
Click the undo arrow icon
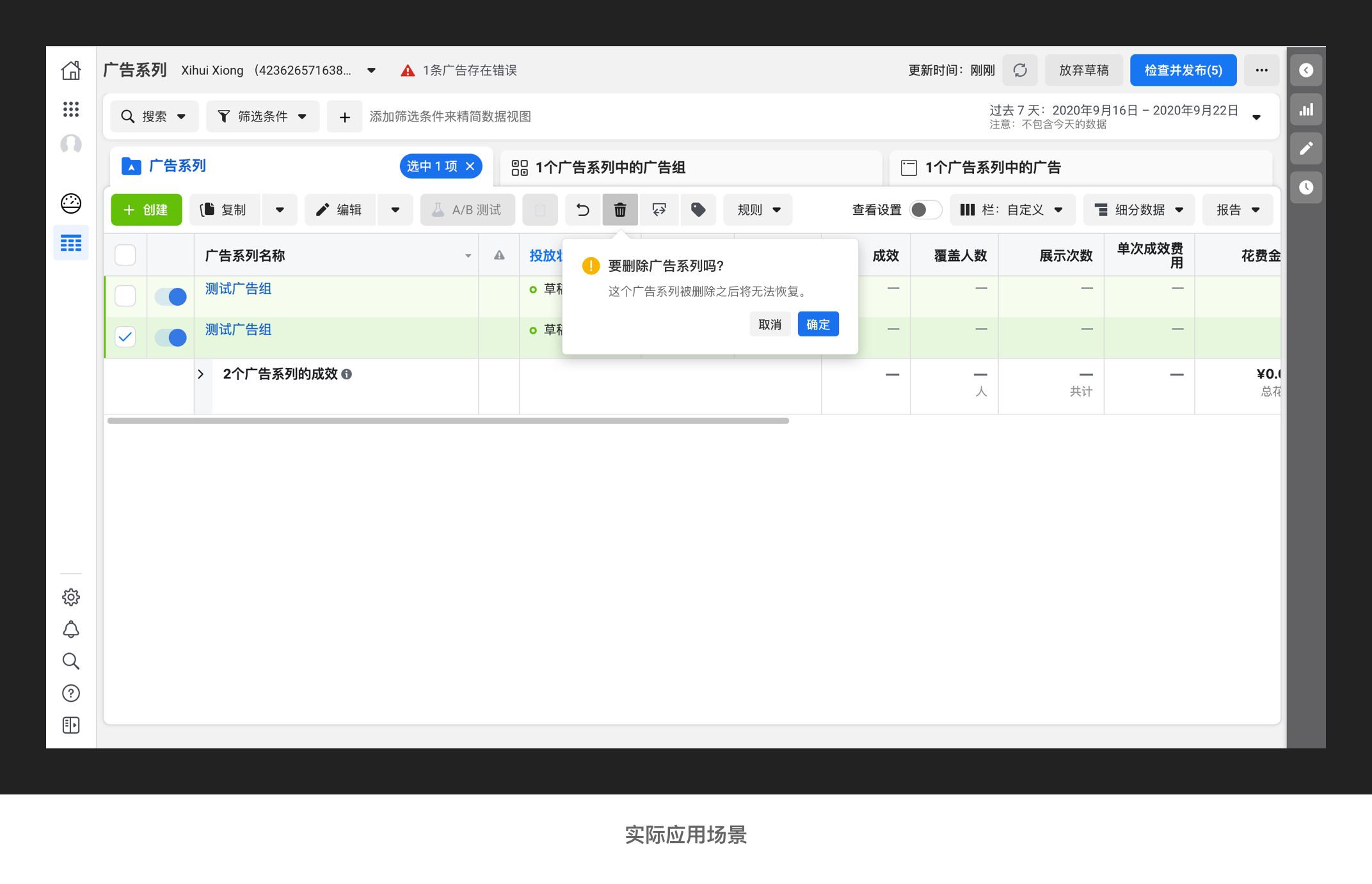coord(582,210)
